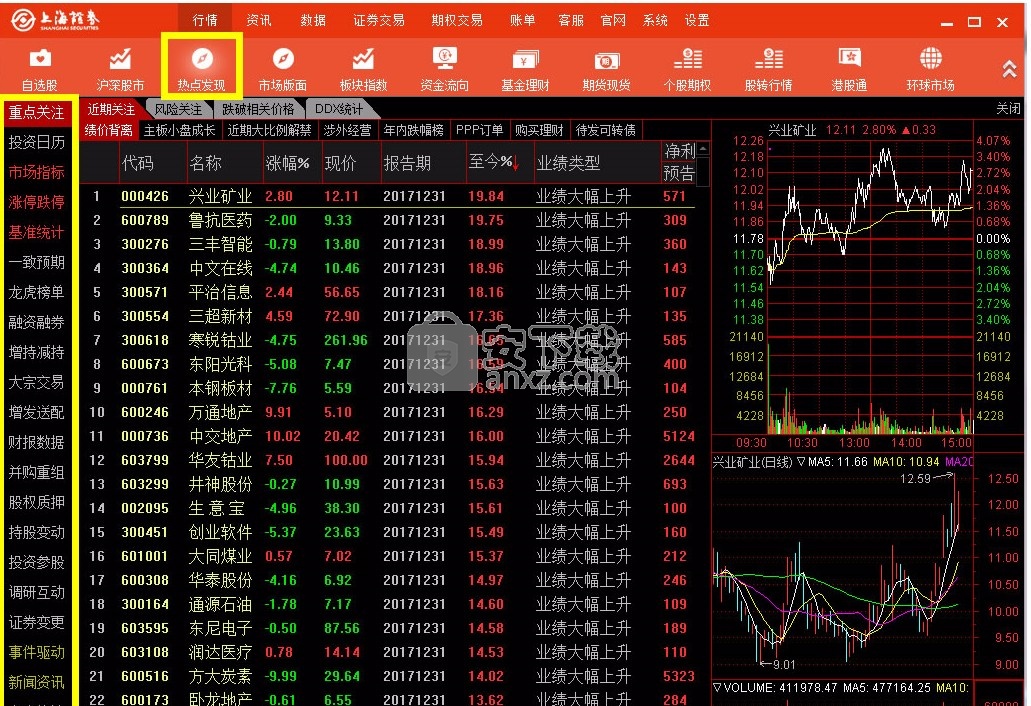Collapse the toolbar with double chevron
Screen dimensions: 1031x706
(x=1009, y=69)
